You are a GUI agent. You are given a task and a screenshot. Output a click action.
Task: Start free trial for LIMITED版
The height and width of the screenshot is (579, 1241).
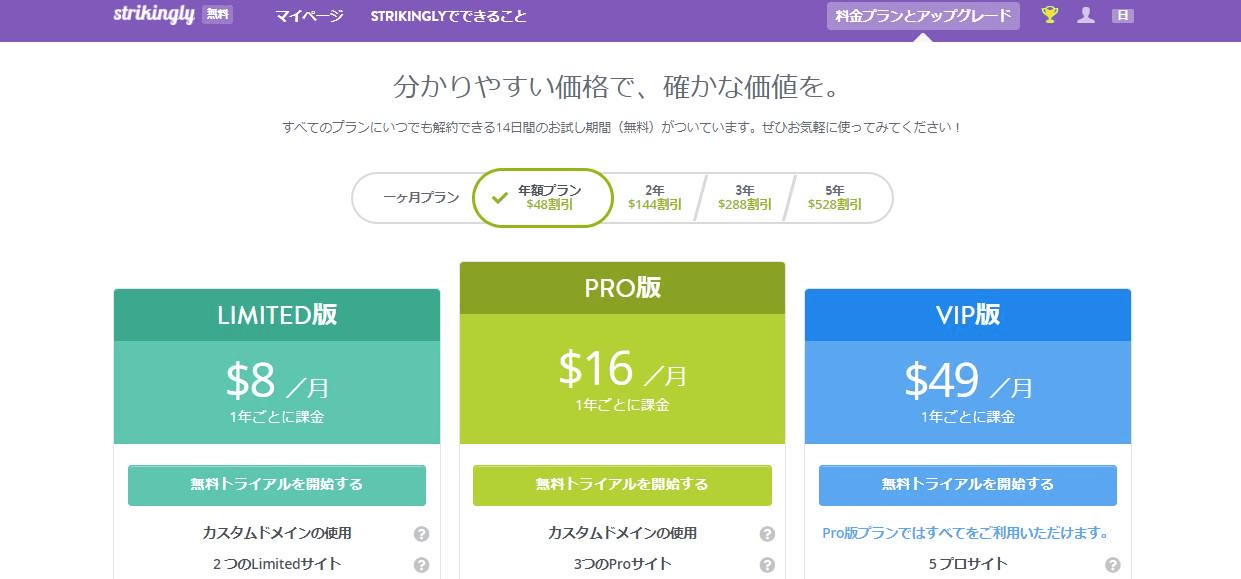[x=276, y=485]
